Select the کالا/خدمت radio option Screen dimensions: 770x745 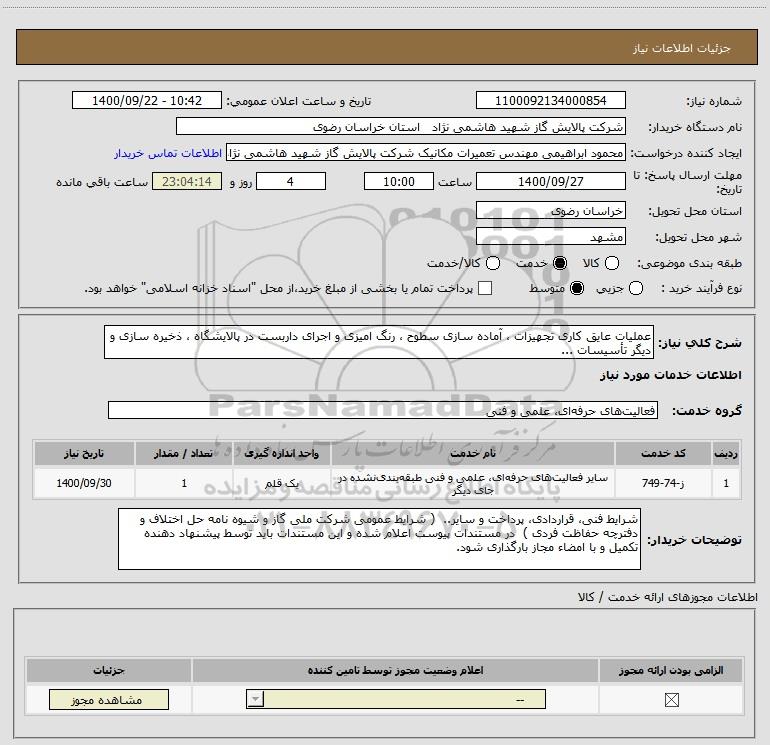(493, 263)
